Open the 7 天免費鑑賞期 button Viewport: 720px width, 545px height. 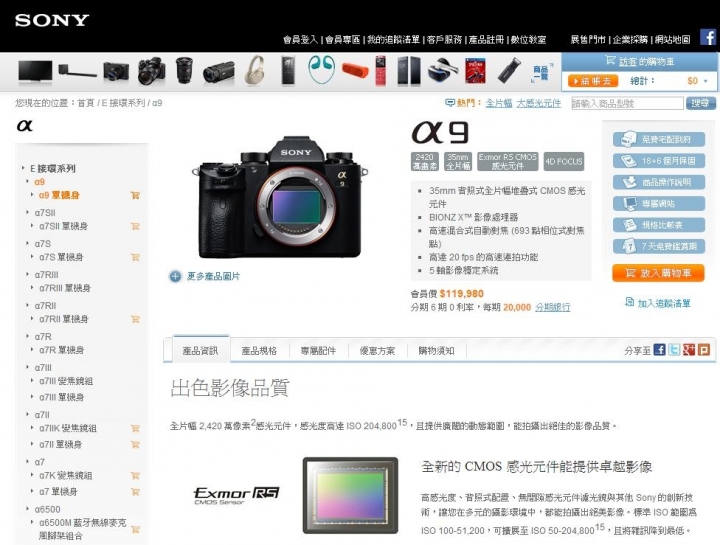(x=659, y=246)
